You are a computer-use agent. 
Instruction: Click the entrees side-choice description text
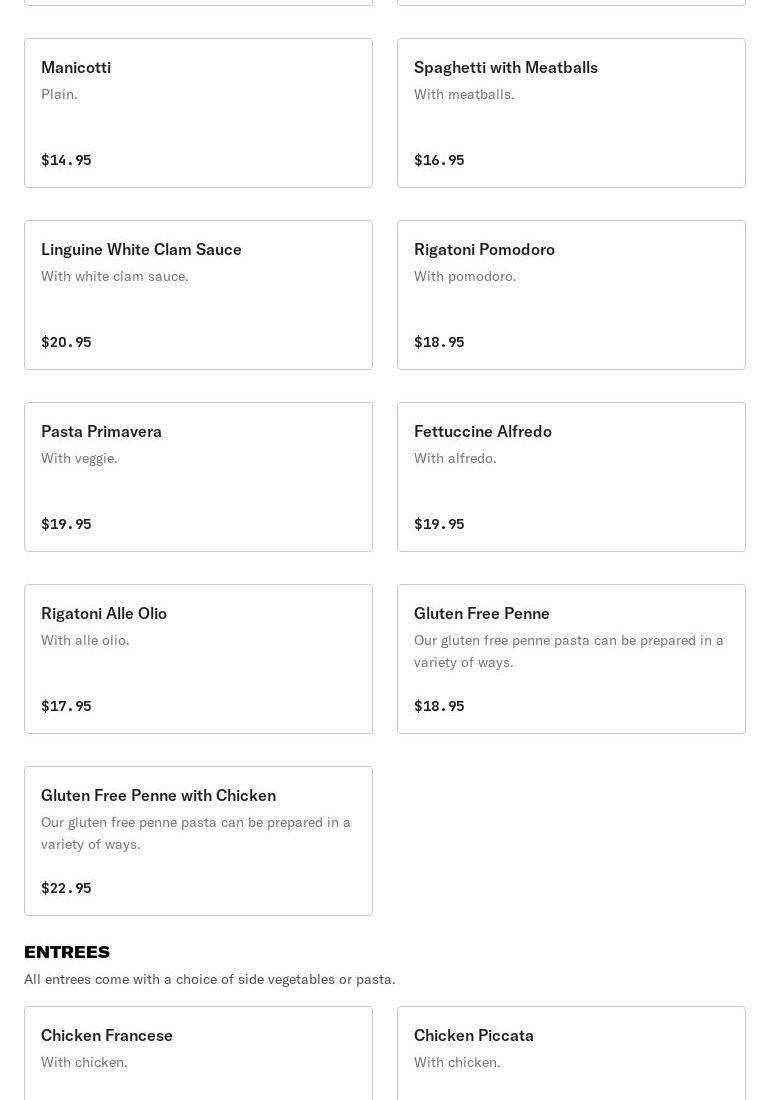click(210, 979)
